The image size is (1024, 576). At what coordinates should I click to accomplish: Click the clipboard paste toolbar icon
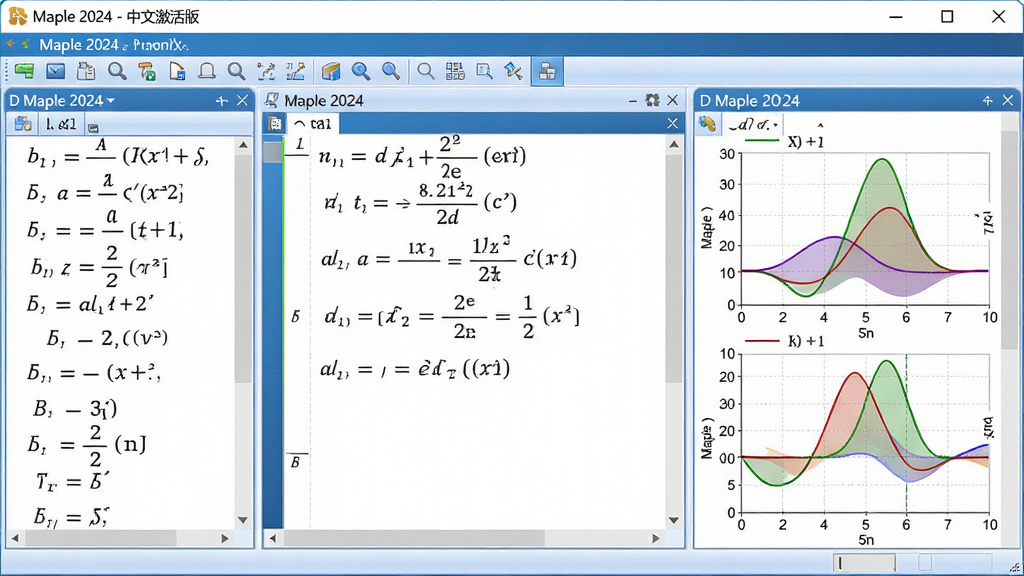pyautogui.click(x=86, y=71)
